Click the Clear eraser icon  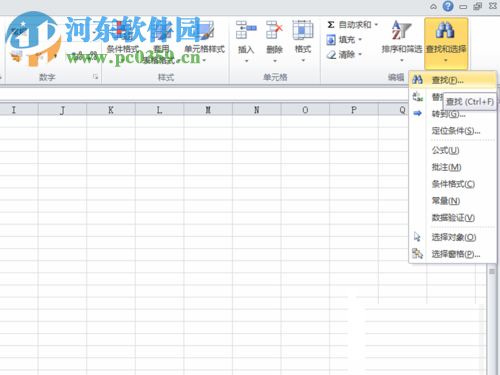(331, 55)
